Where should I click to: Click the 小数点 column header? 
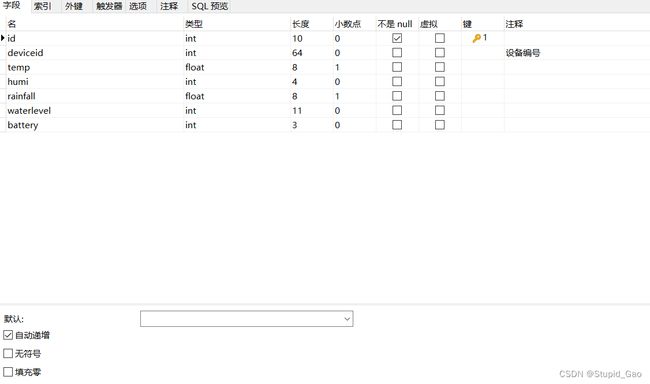[354, 24]
